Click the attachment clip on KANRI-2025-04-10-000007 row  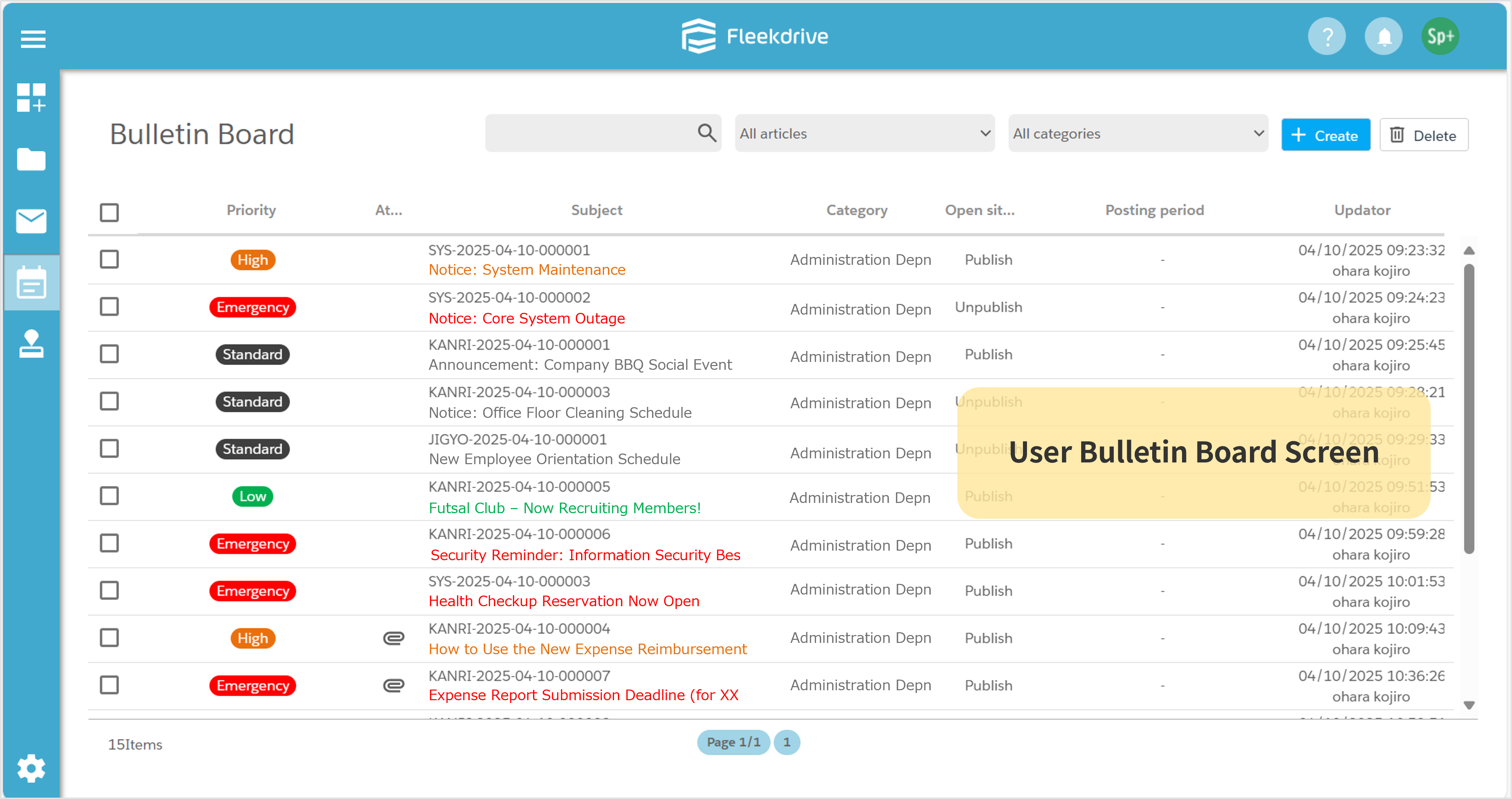click(x=393, y=685)
